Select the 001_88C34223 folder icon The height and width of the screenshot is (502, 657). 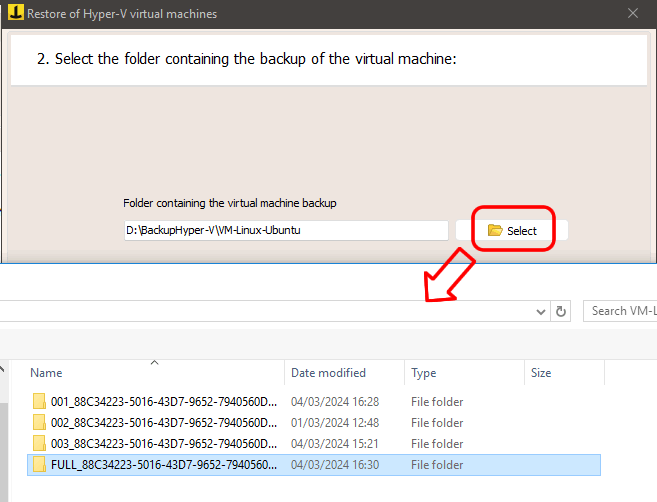tap(39, 401)
